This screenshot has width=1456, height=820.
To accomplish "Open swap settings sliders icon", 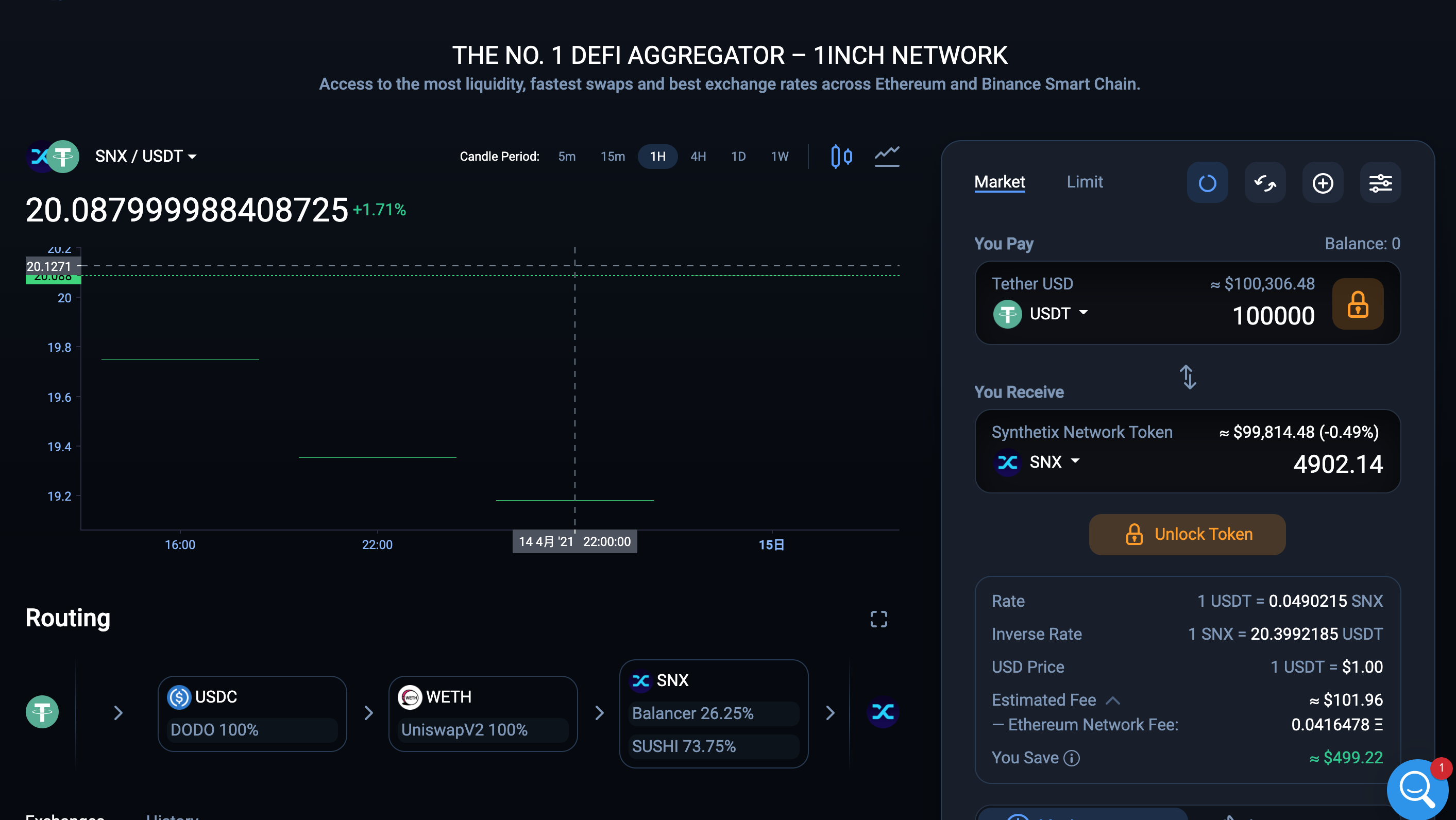I will click(x=1380, y=183).
